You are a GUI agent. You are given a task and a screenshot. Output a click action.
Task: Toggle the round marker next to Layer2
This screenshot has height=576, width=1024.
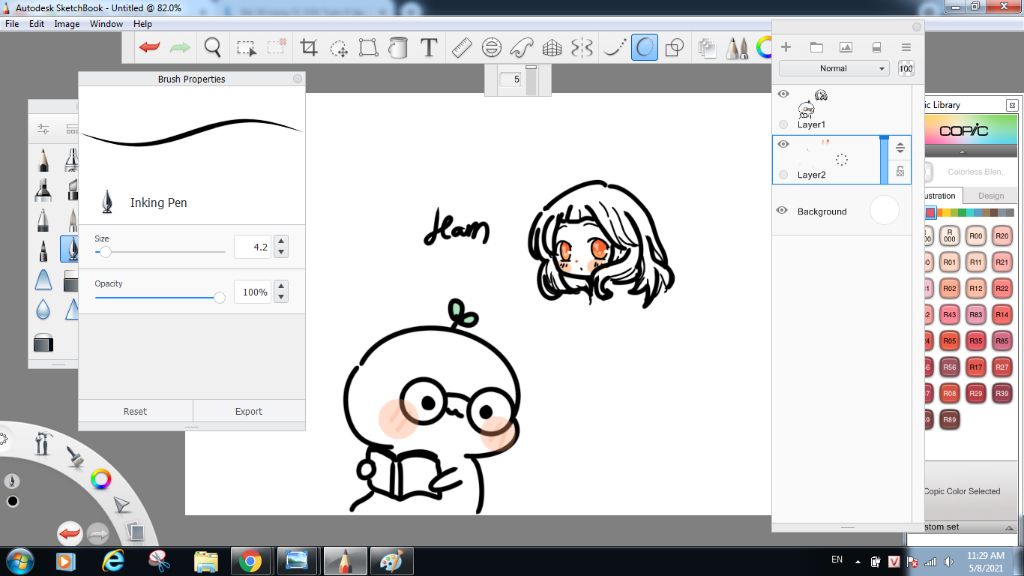783,174
